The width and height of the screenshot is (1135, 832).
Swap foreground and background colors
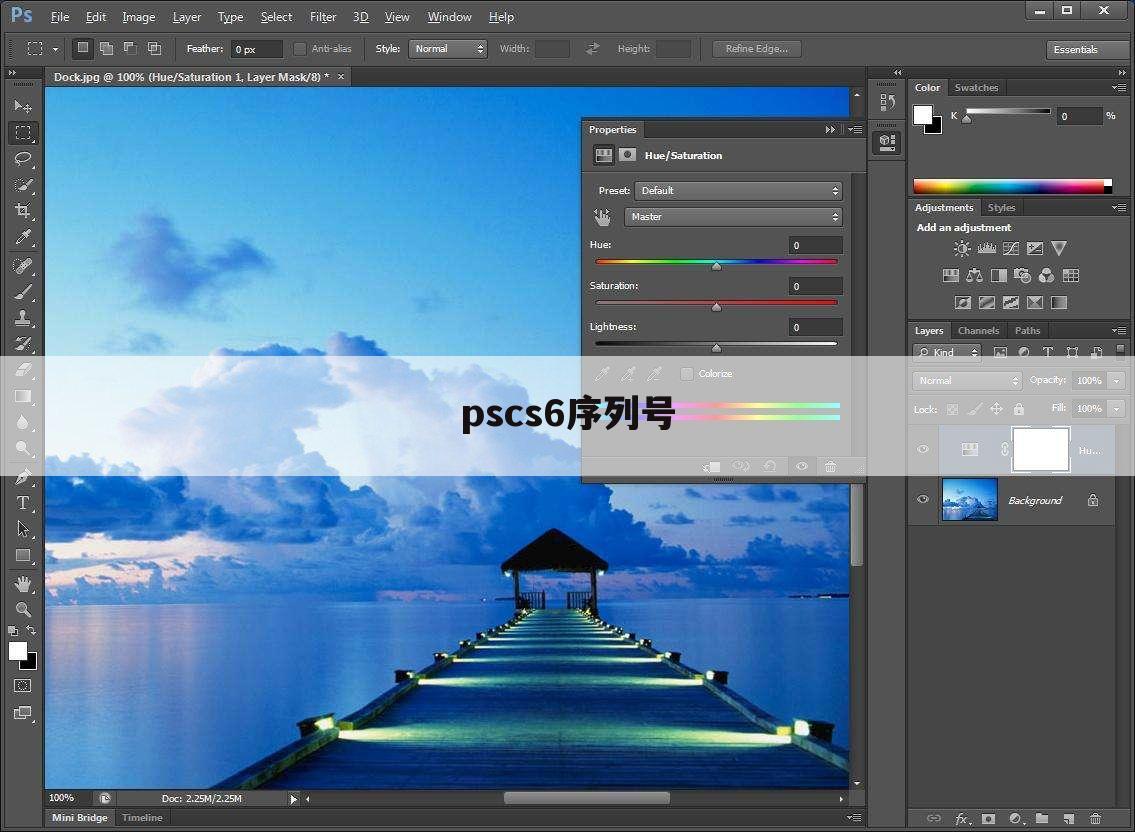click(x=31, y=630)
